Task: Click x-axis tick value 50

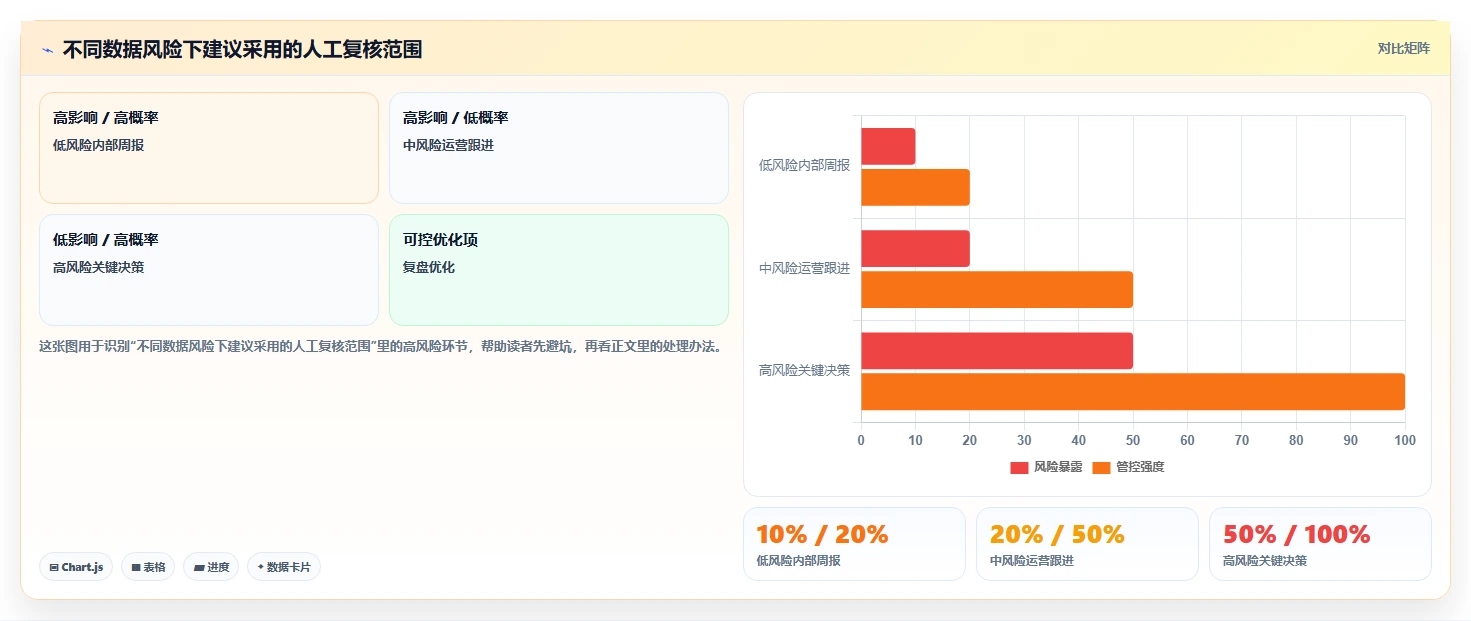Action: pos(1133,440)
